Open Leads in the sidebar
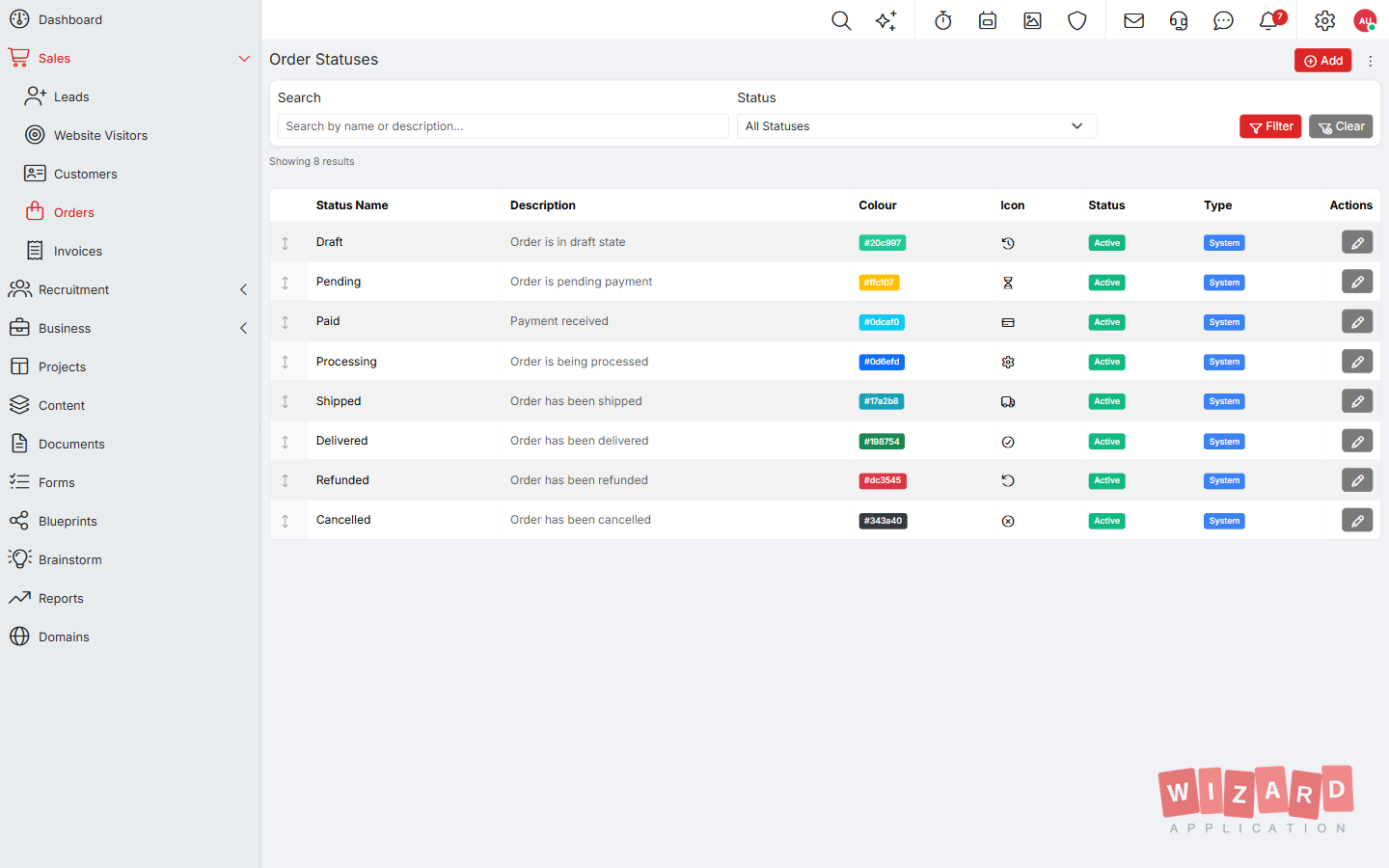 (x=71, y=96)
